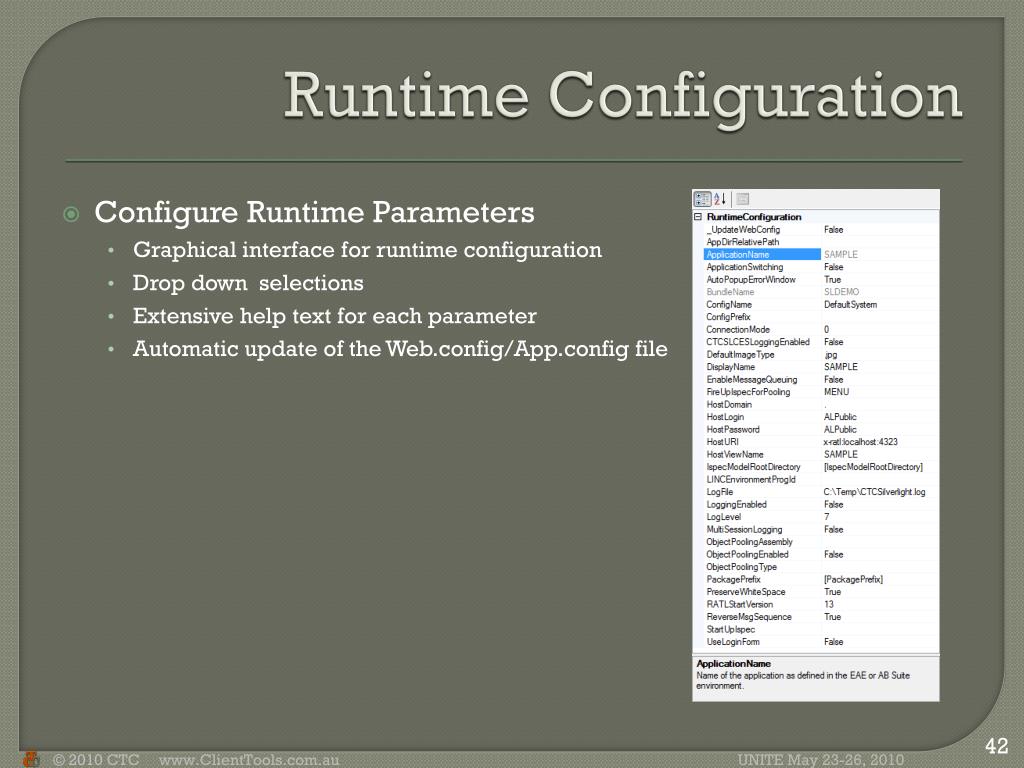Click the slide number 42
Image resolution: width=1024 pixels, height=768 pixels.
click(997, 746)
